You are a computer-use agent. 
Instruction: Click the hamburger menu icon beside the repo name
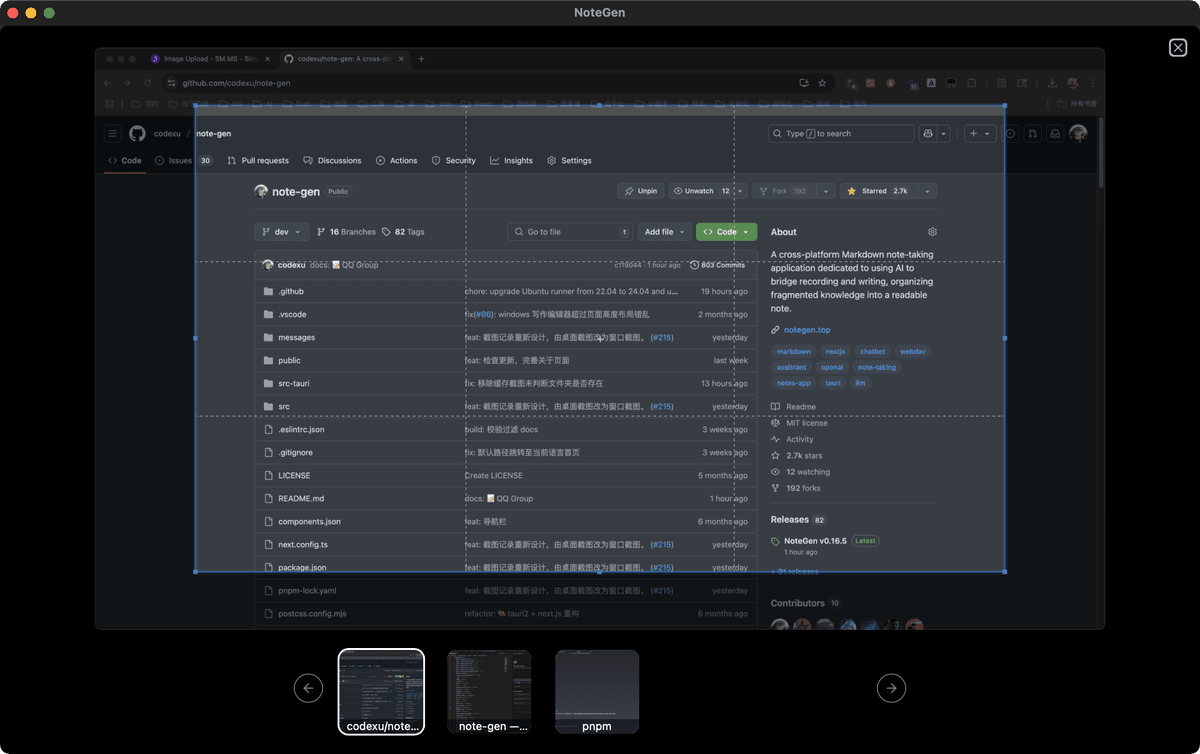[112, 133]
